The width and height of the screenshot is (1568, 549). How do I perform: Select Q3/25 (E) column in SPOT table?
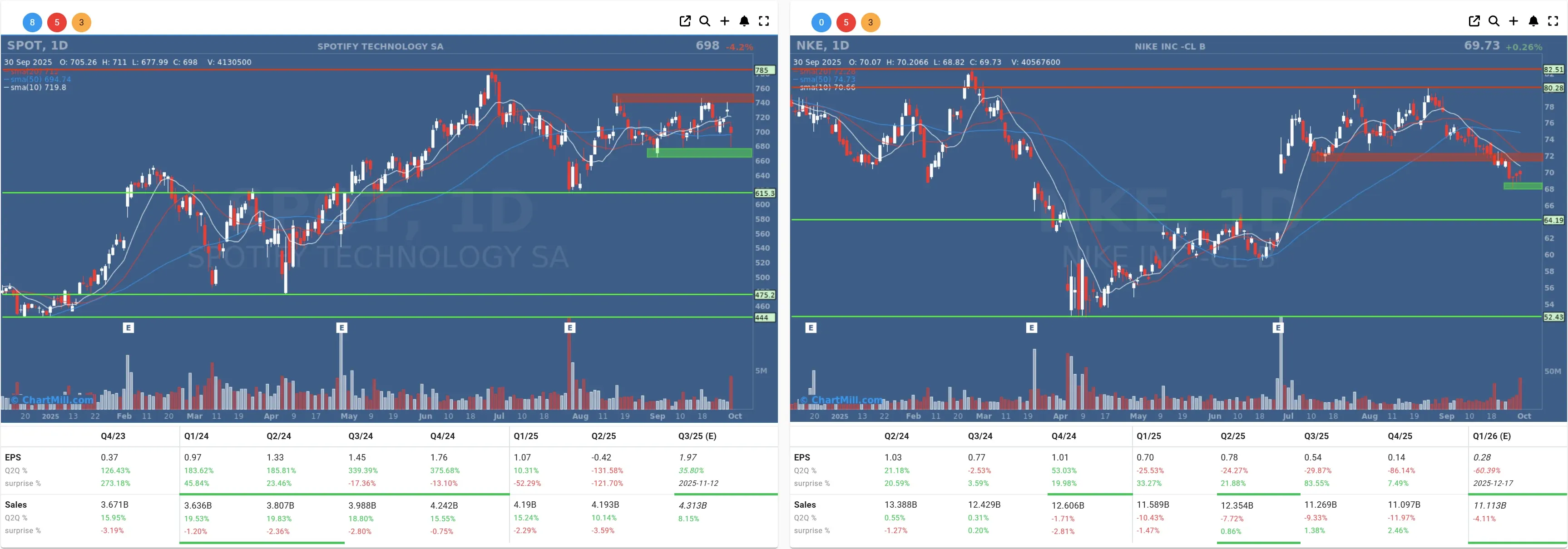[697, 436]
